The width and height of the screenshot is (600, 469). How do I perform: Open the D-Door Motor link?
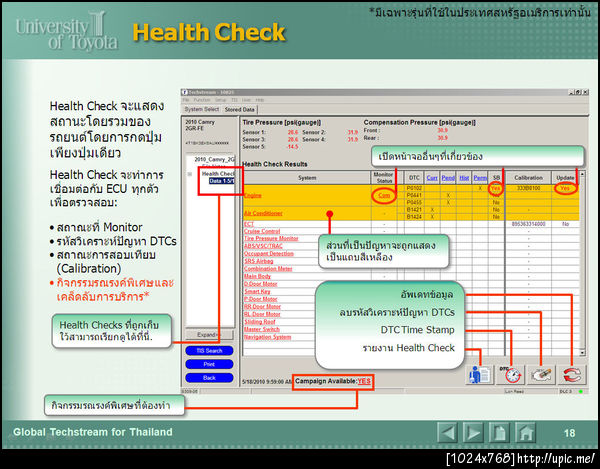[x=261, y=284]
